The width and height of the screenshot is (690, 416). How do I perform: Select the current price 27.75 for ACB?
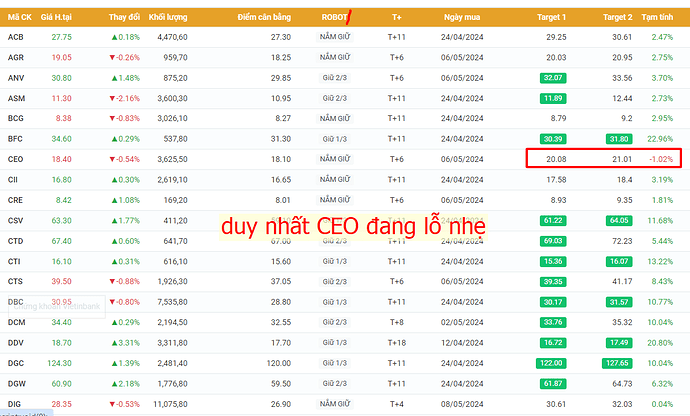(62, 37)
